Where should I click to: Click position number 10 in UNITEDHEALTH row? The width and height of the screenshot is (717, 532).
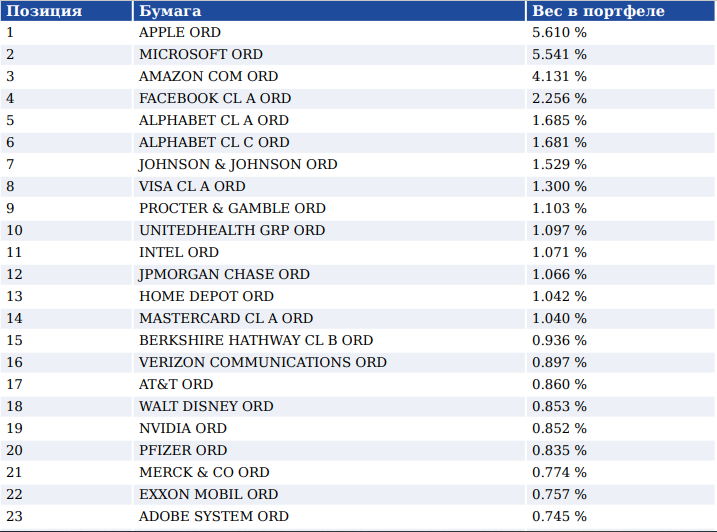pyautogui.click(x=14, y=230)
